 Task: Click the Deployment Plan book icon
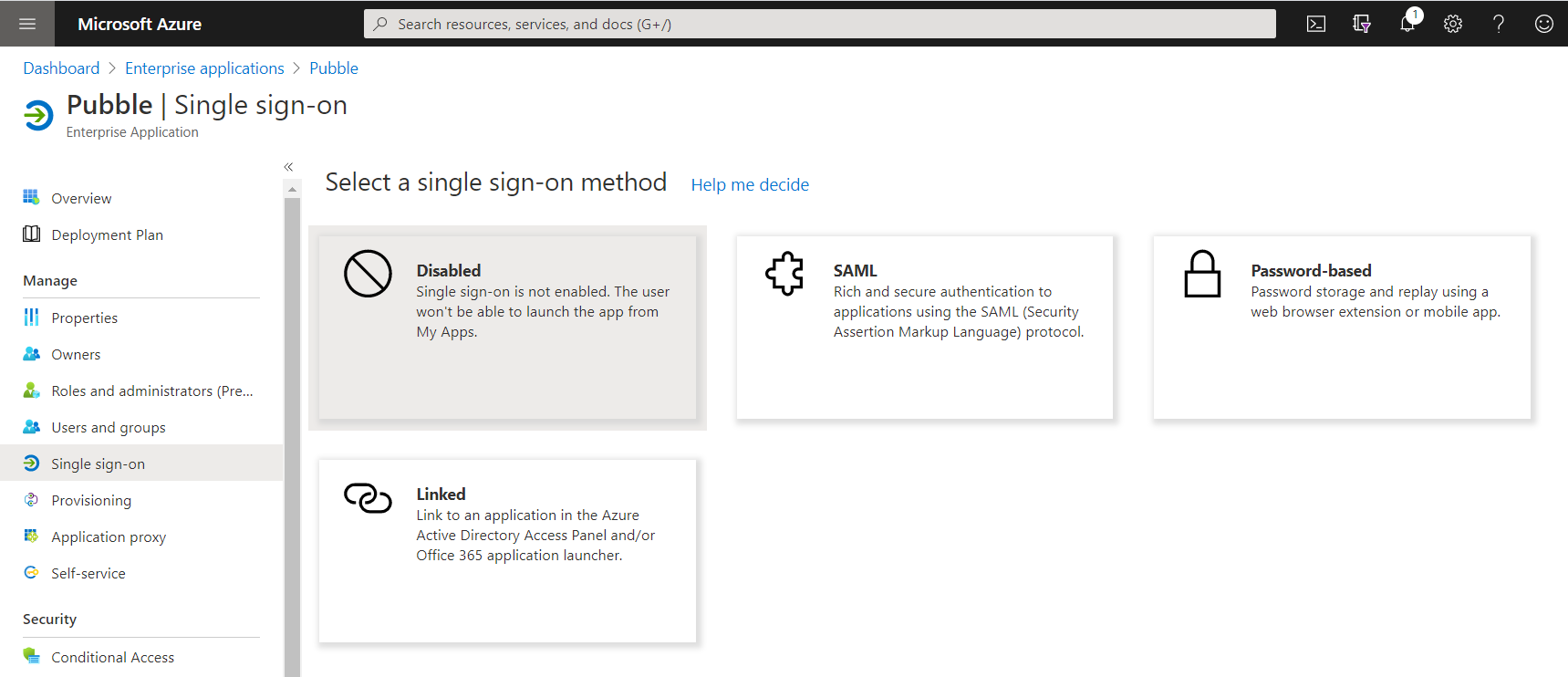pyautogui.click(x=31, y=234)
